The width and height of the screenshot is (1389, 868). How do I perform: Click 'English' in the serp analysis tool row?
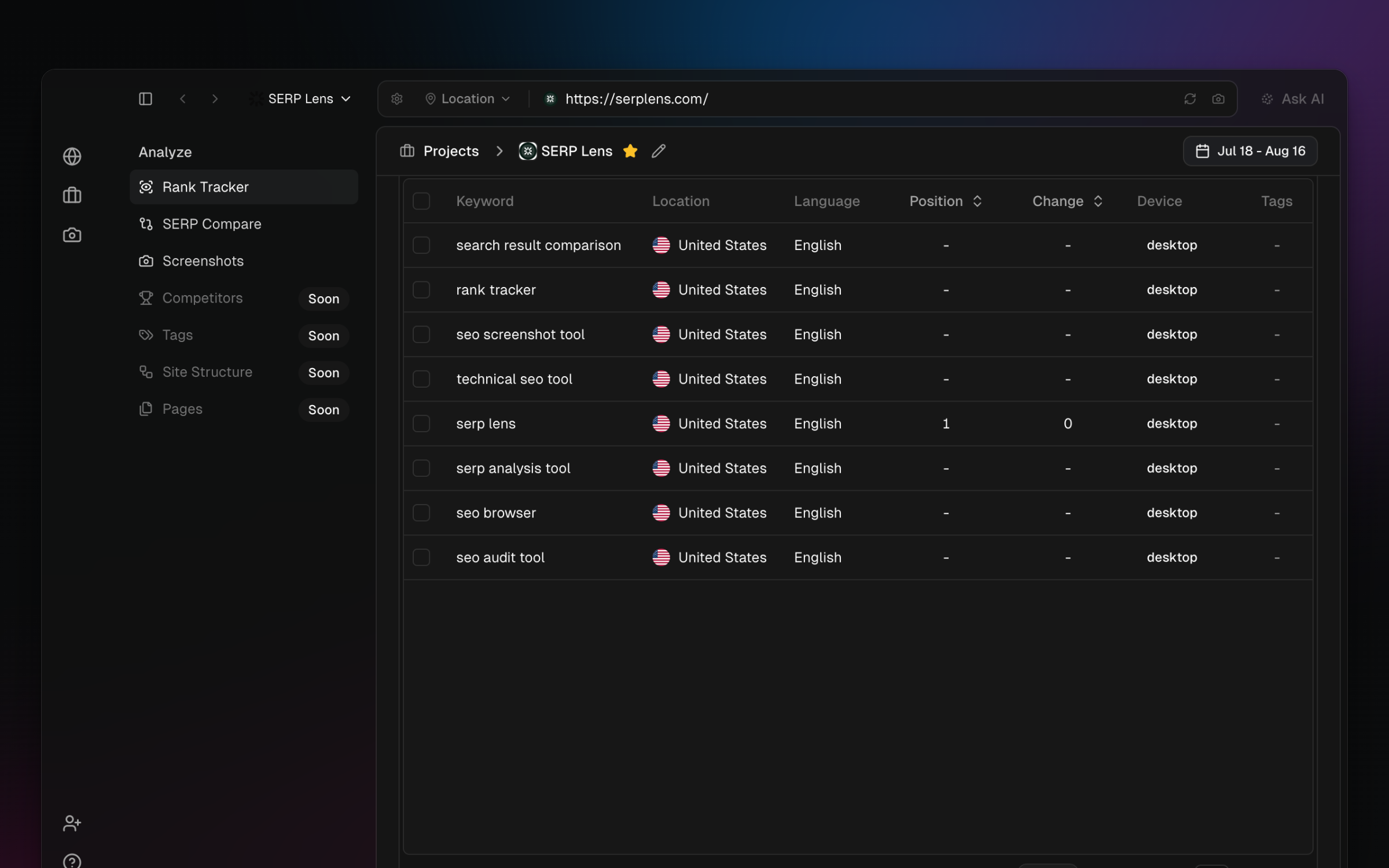click(x=817, y=468)
